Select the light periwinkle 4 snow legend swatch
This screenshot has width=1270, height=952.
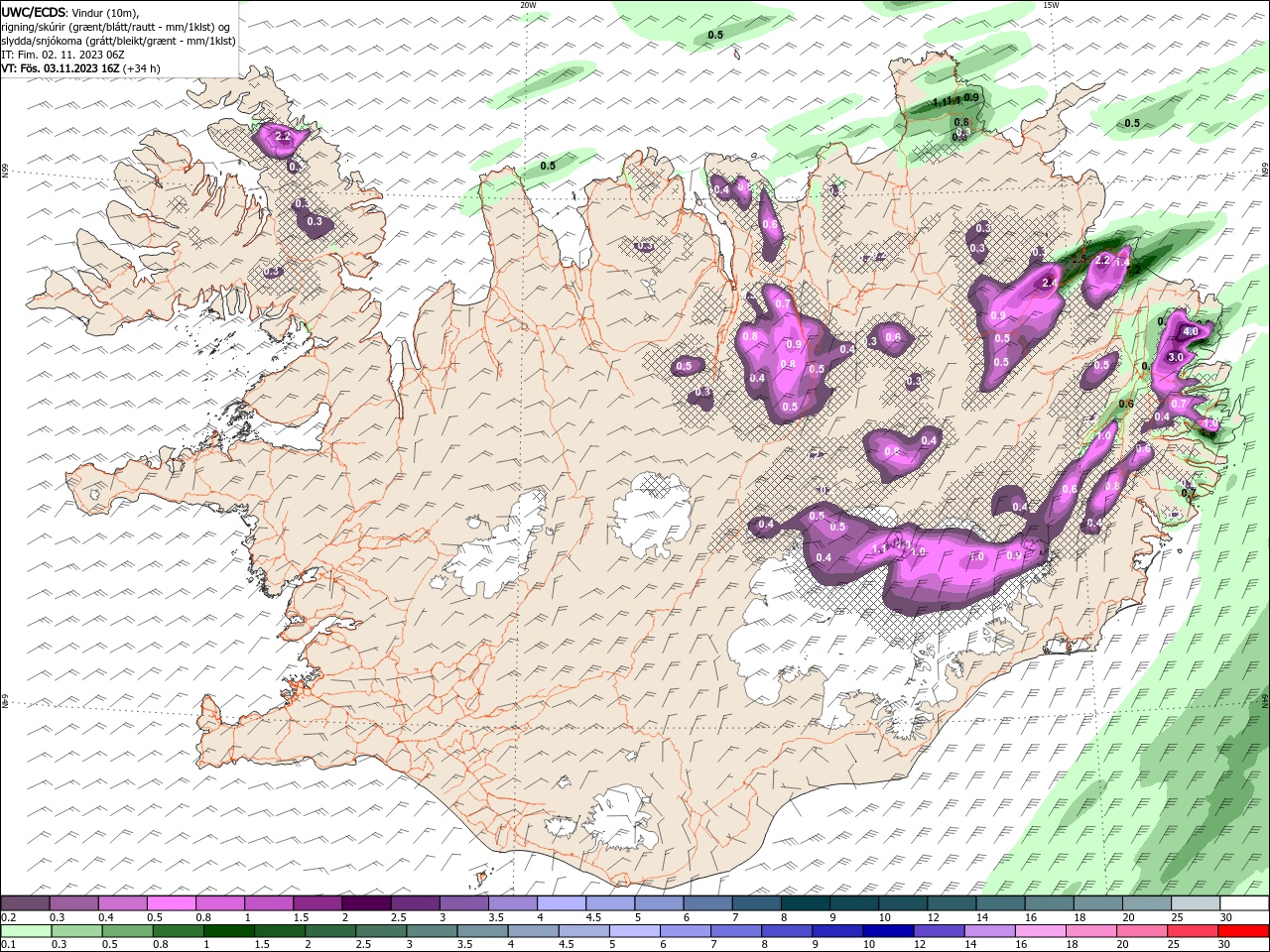561,903
